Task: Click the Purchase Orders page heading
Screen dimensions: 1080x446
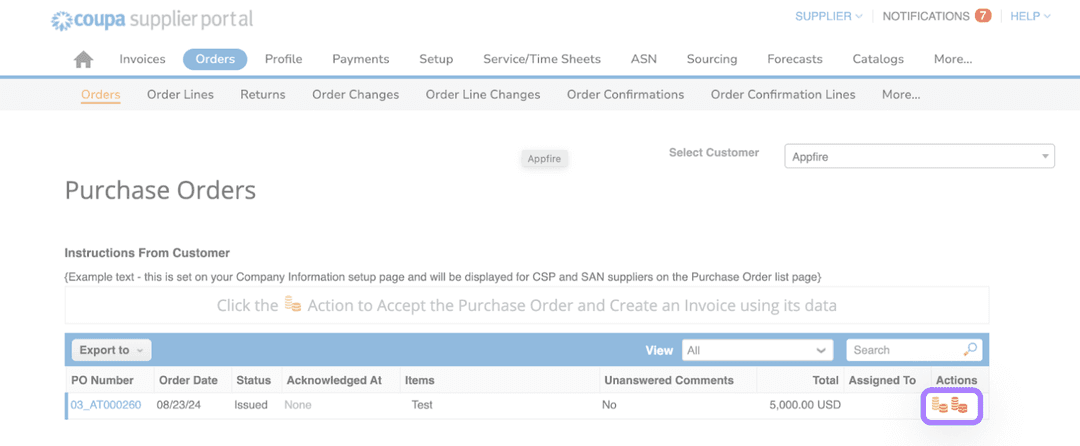Action: tap(160, 191)
